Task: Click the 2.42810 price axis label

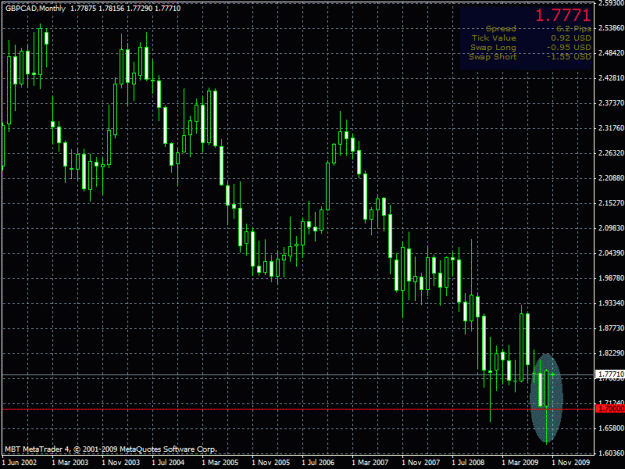Action: (x=611, y=78)
